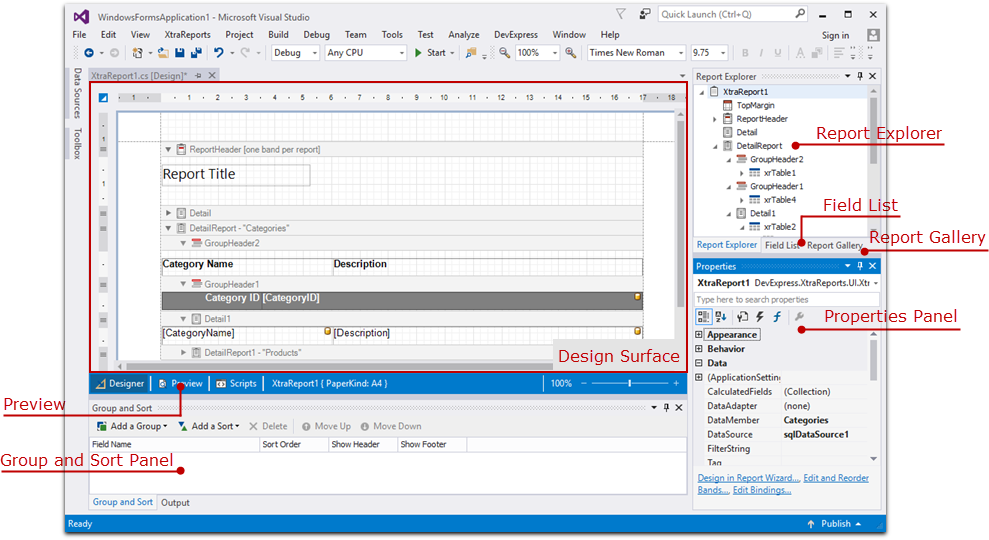Collapse the ReportHeader band
The height and width of the screenshot is (540, 989).
(168, 150)
